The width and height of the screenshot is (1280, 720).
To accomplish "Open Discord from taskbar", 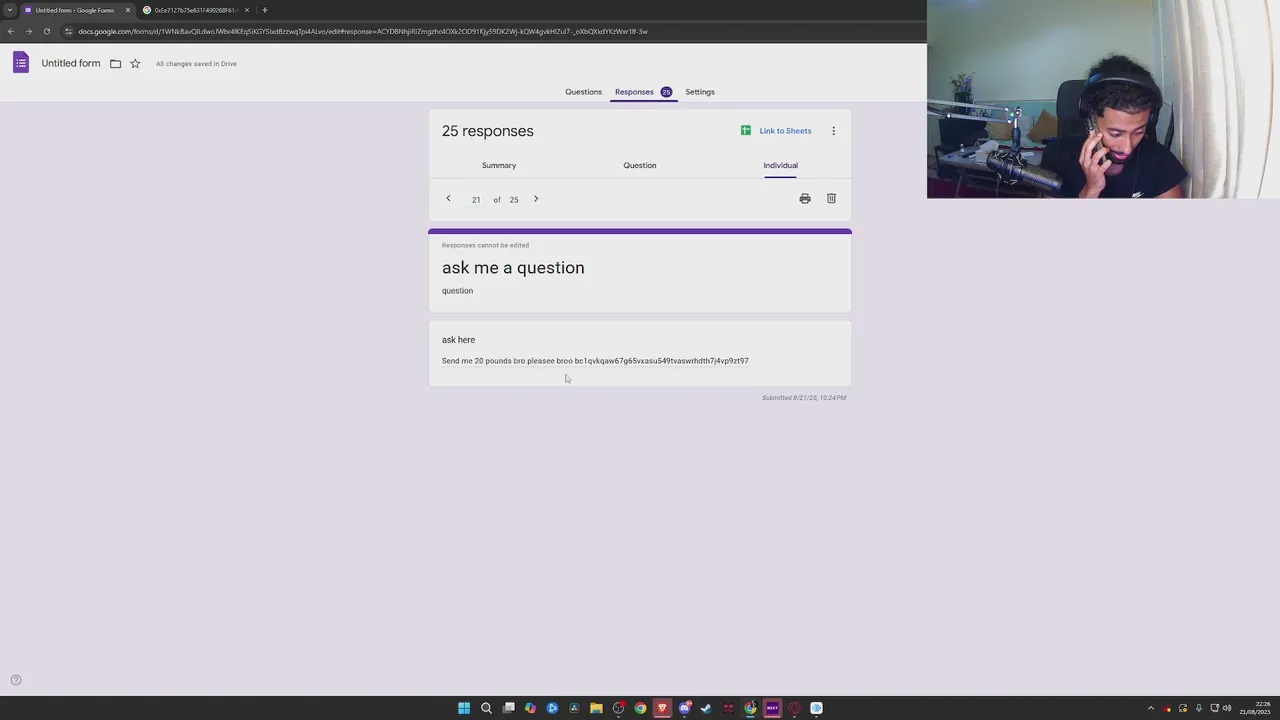I will pos(684,708).
